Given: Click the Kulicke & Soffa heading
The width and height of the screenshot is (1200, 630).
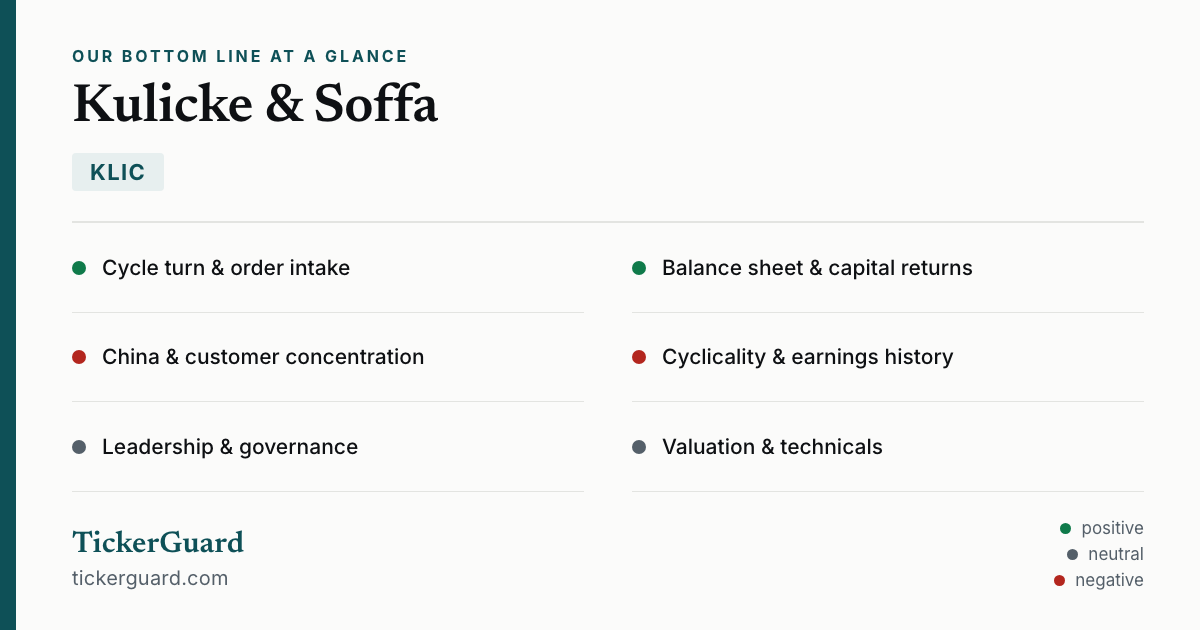Looking at the screenshot, I should pyautogui.click(x=255, y=104).
